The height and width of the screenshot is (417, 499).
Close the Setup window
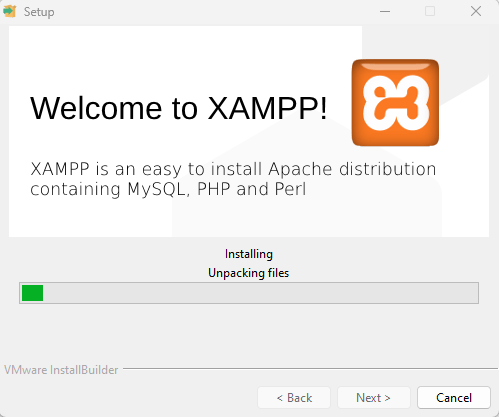tap(476, 11)
